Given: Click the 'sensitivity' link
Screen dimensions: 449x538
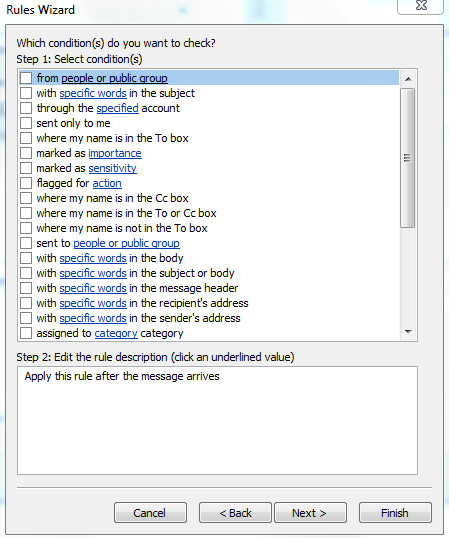Looking at the screenshot, I should coord(113,168).
